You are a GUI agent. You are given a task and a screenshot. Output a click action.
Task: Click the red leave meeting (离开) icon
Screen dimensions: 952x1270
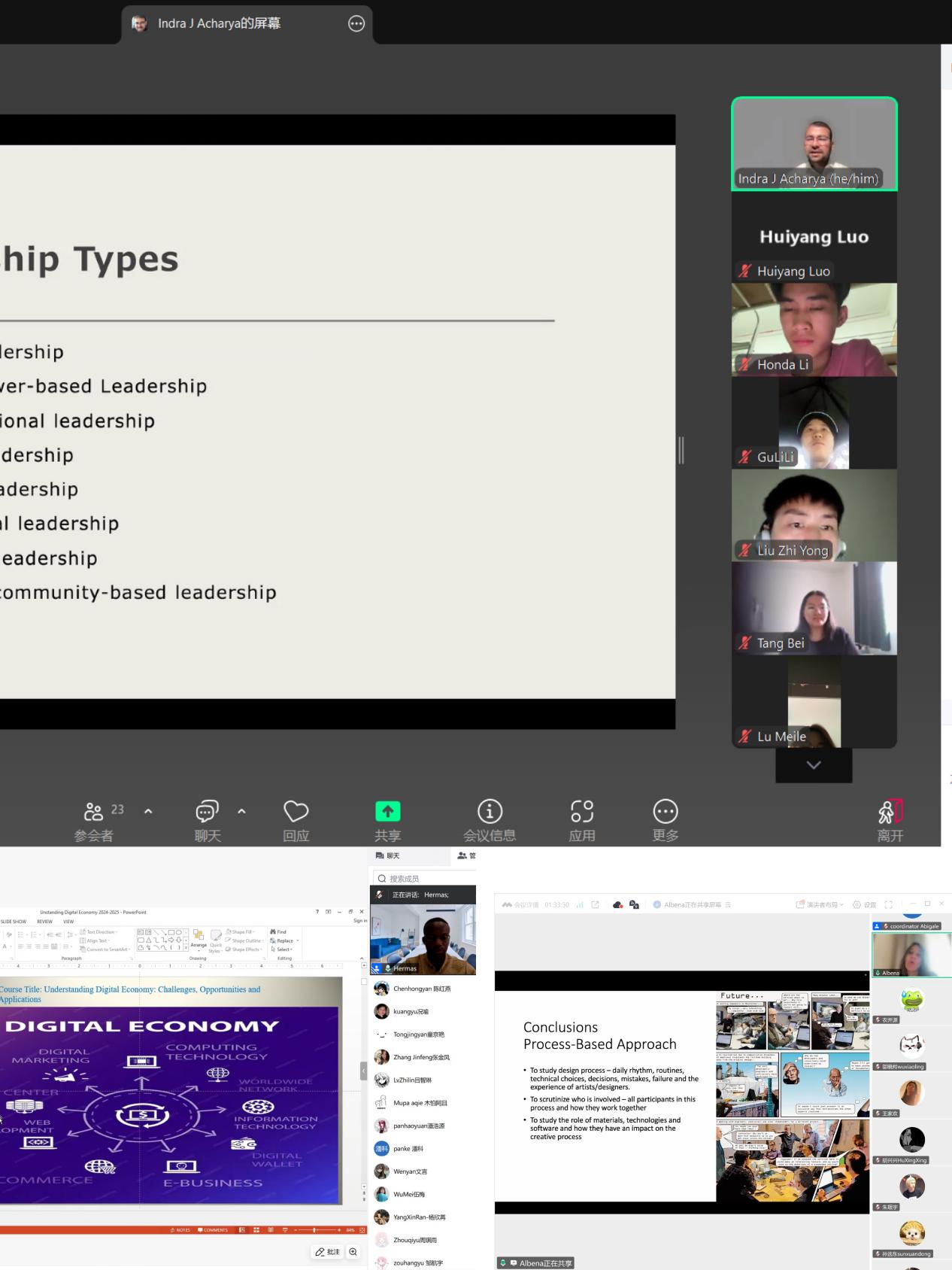pos(890,813)
